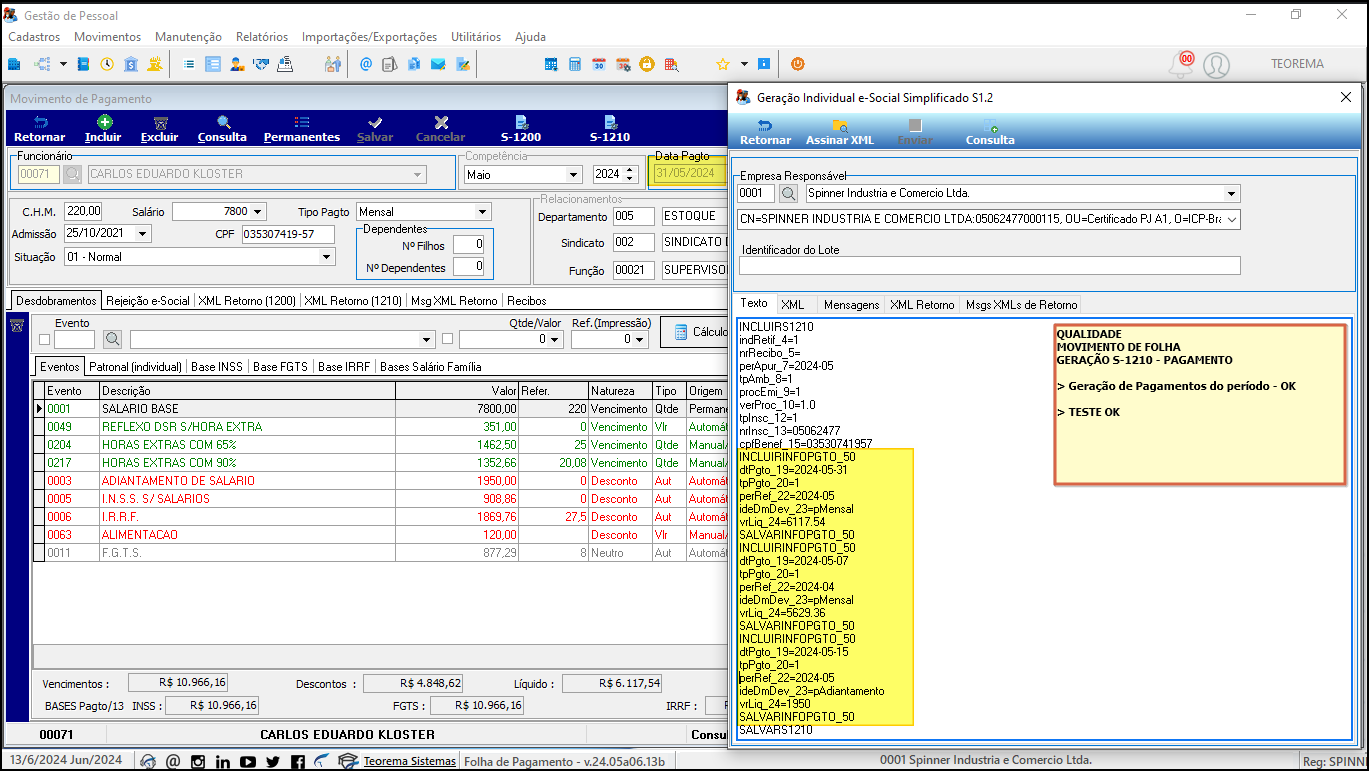This screenshot has width=1369, height=771.
Task: Open the Salário dropdown showing 7800
Action: pyautogui.click(x=259, y=211)
